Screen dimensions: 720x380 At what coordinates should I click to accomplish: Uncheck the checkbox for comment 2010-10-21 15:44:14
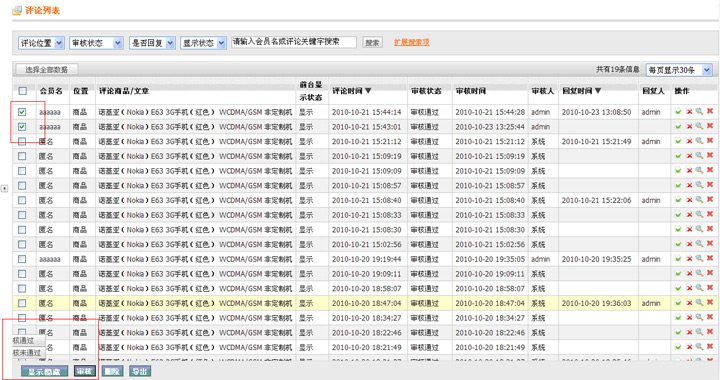[22, 112]
